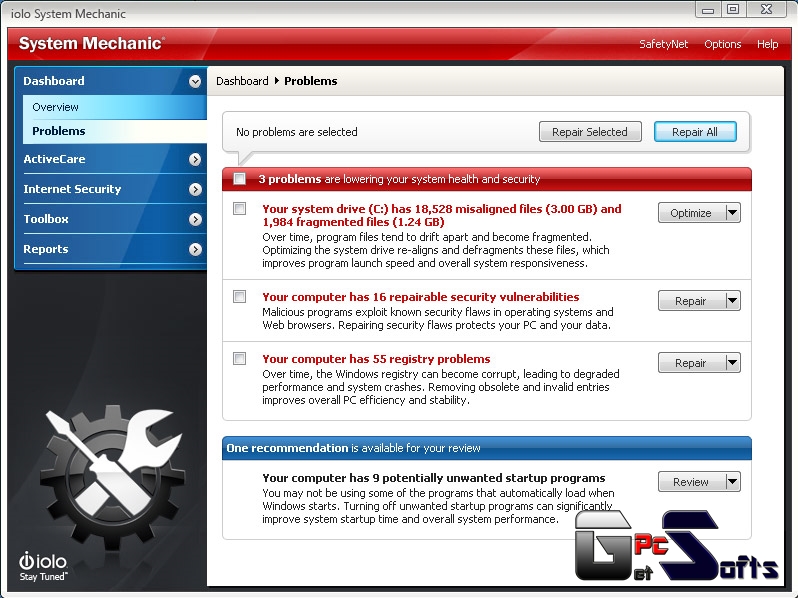798x598 pixels.
Task: Close the iolo System Mechanic window
Action: 766,9
